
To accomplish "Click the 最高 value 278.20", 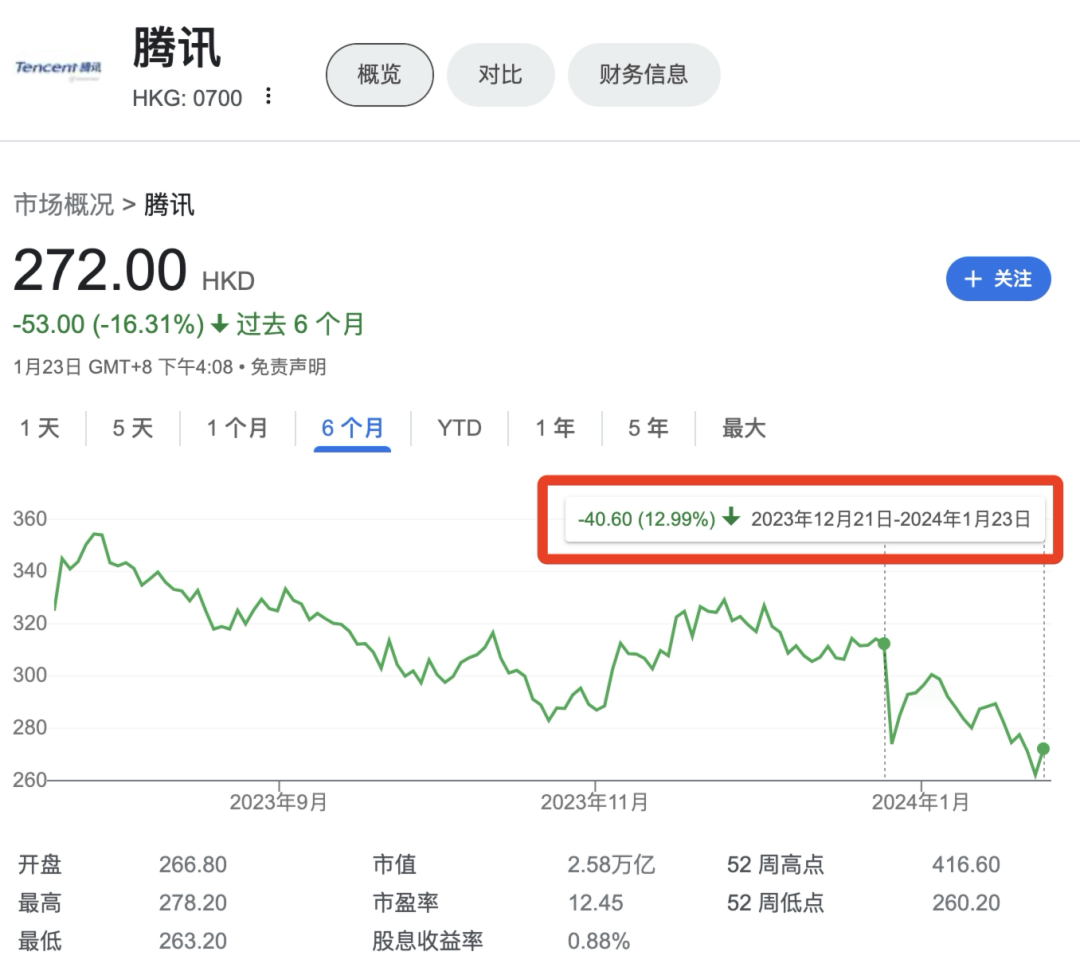I will (x=193, y=903).
